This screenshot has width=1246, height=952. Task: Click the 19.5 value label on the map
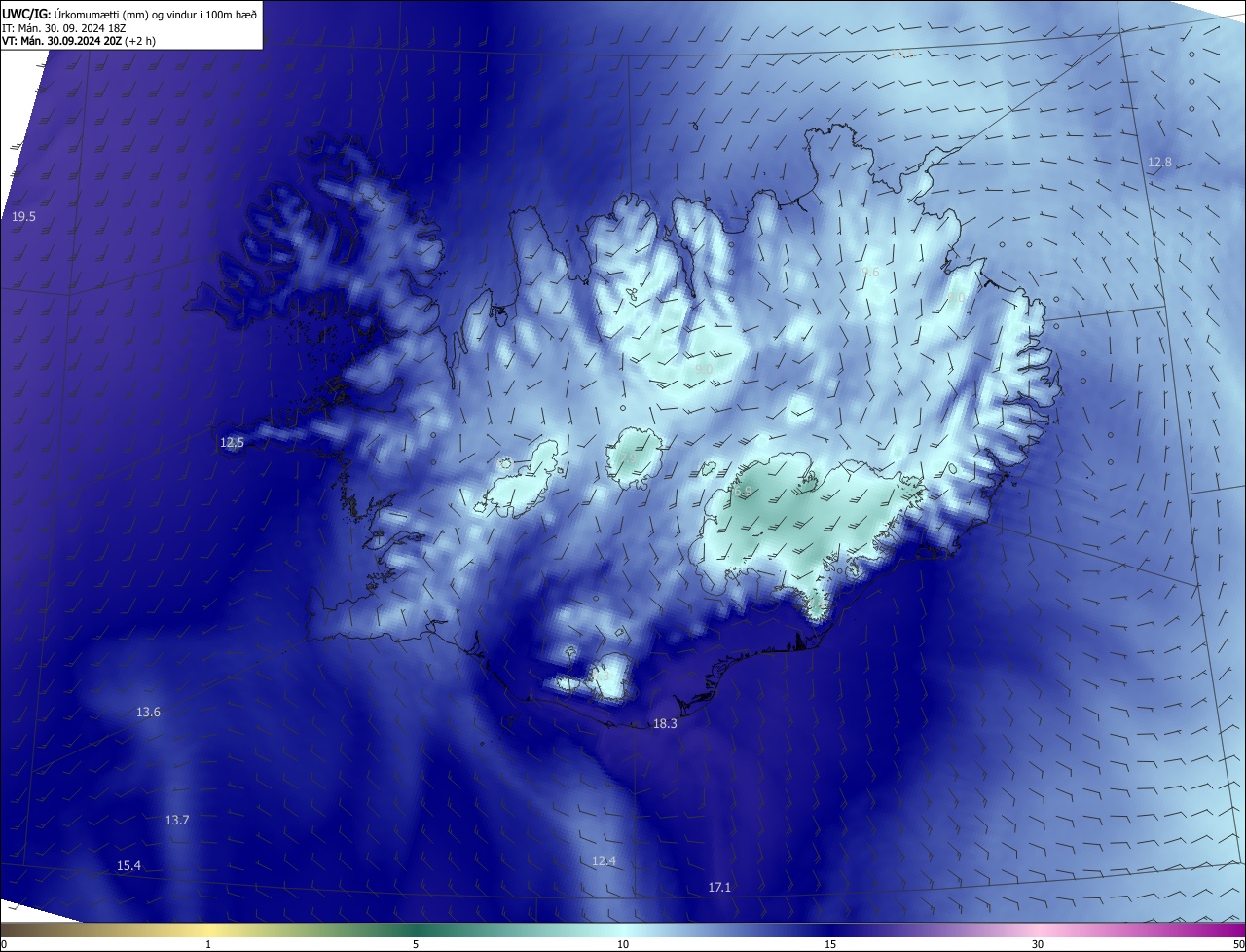click(23, 217)
